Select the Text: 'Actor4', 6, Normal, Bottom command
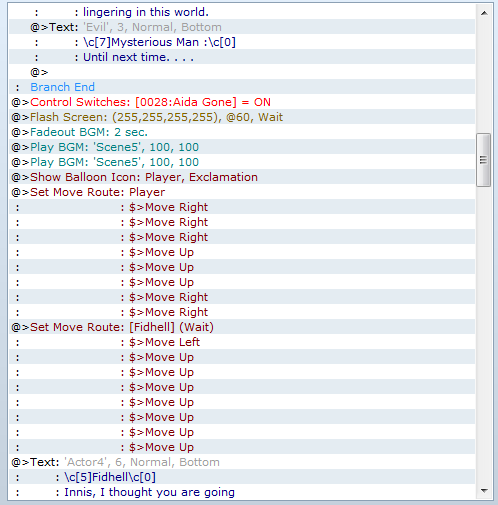The image size is (498, 505). click(x=242, y=462)
